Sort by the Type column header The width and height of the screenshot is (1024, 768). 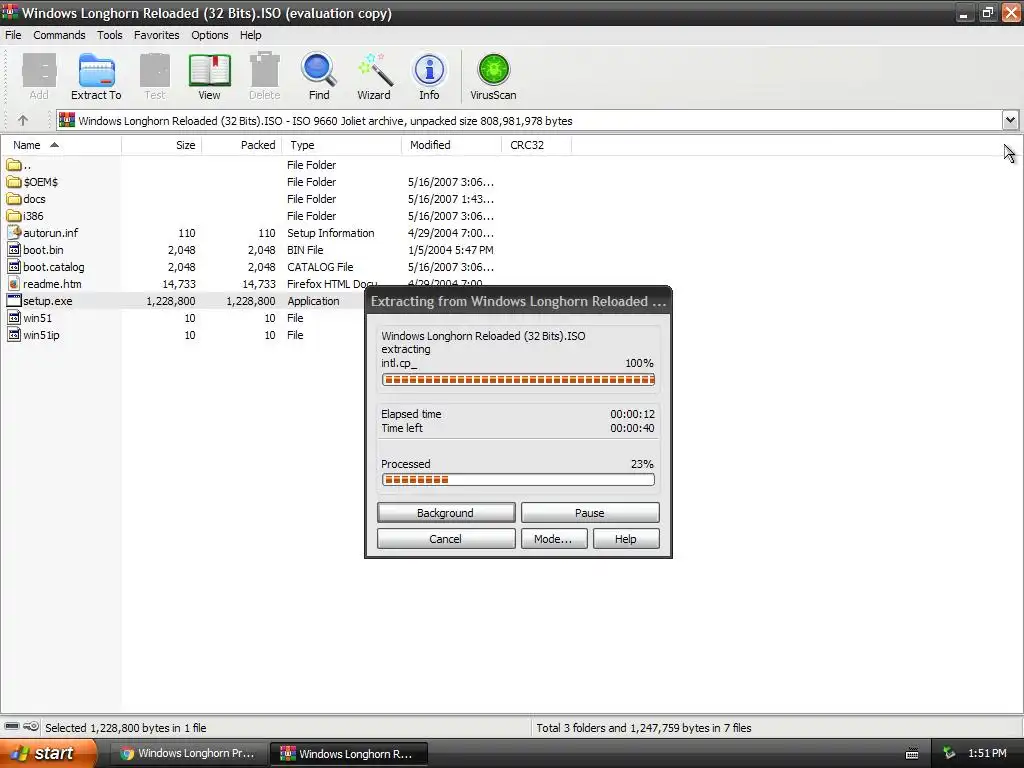(342, 145)
